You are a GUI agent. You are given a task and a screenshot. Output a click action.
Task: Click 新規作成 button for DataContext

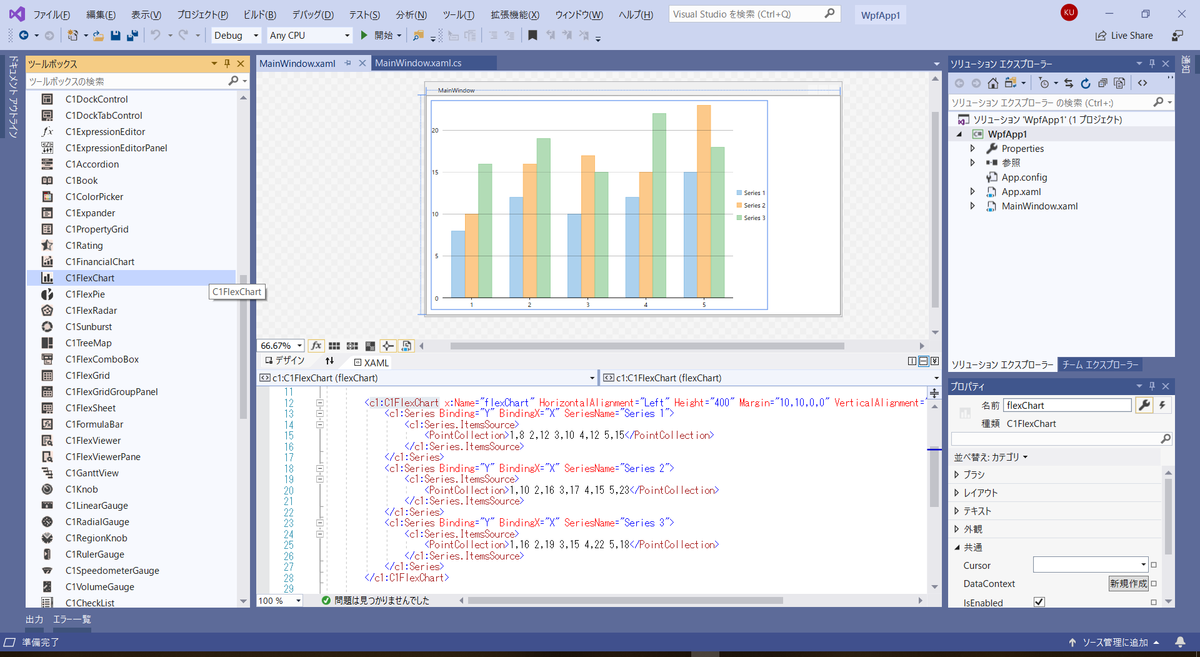[1128, 584]
